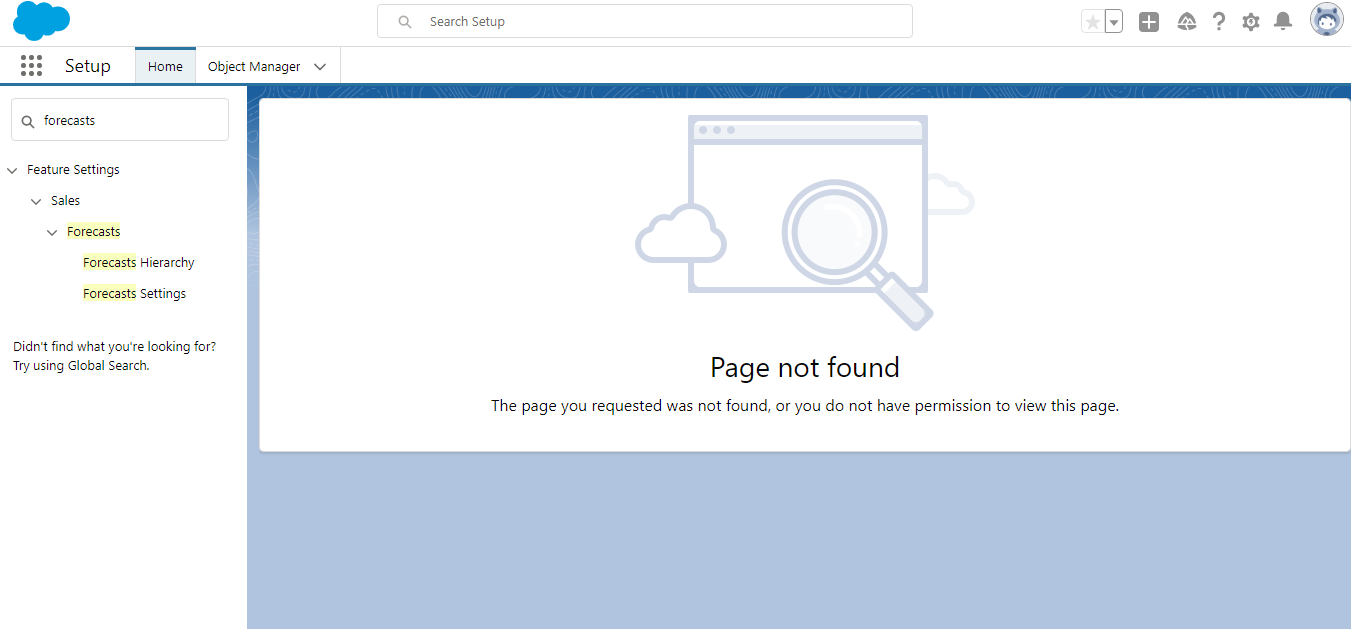Click the Salesforce cloud logo
The width and height of the screenshot is (1351, 629).
click(40, 20)
